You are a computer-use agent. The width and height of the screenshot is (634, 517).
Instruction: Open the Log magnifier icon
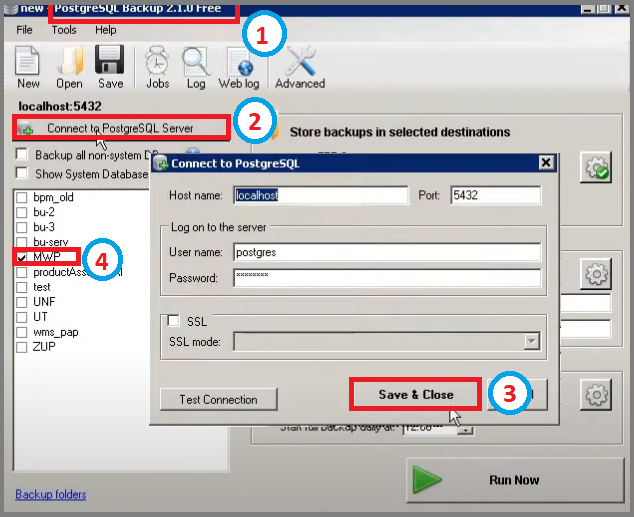click(x=196, y=67)
